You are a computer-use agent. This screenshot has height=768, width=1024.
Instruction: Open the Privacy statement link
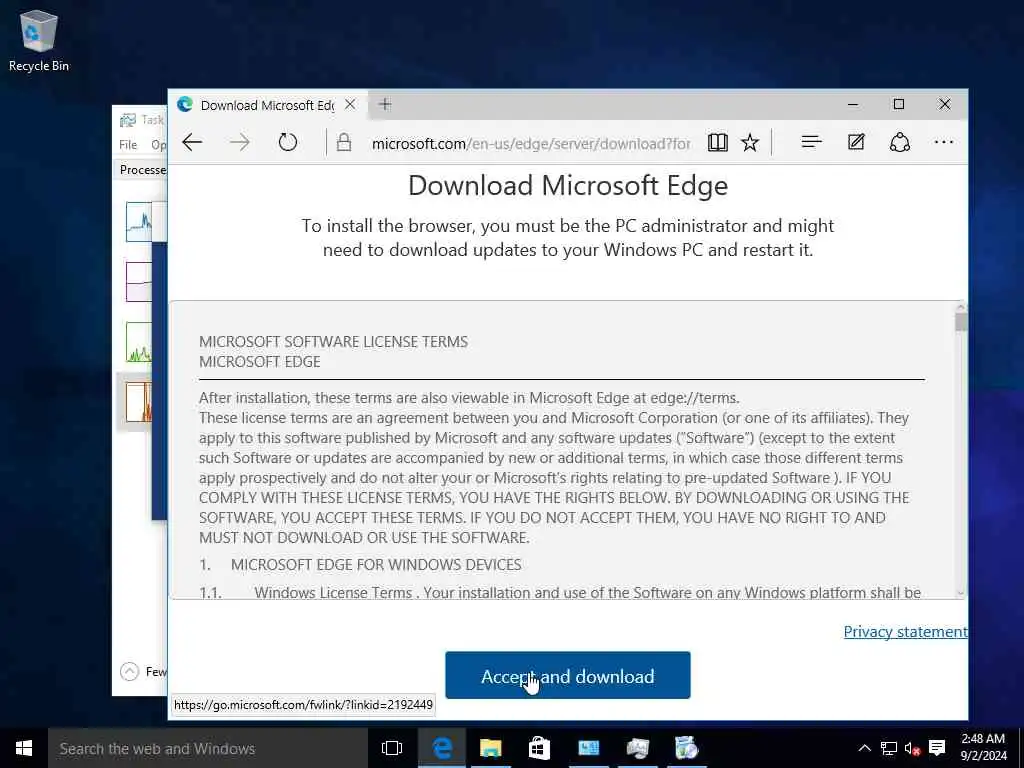[x=905, y=632]
